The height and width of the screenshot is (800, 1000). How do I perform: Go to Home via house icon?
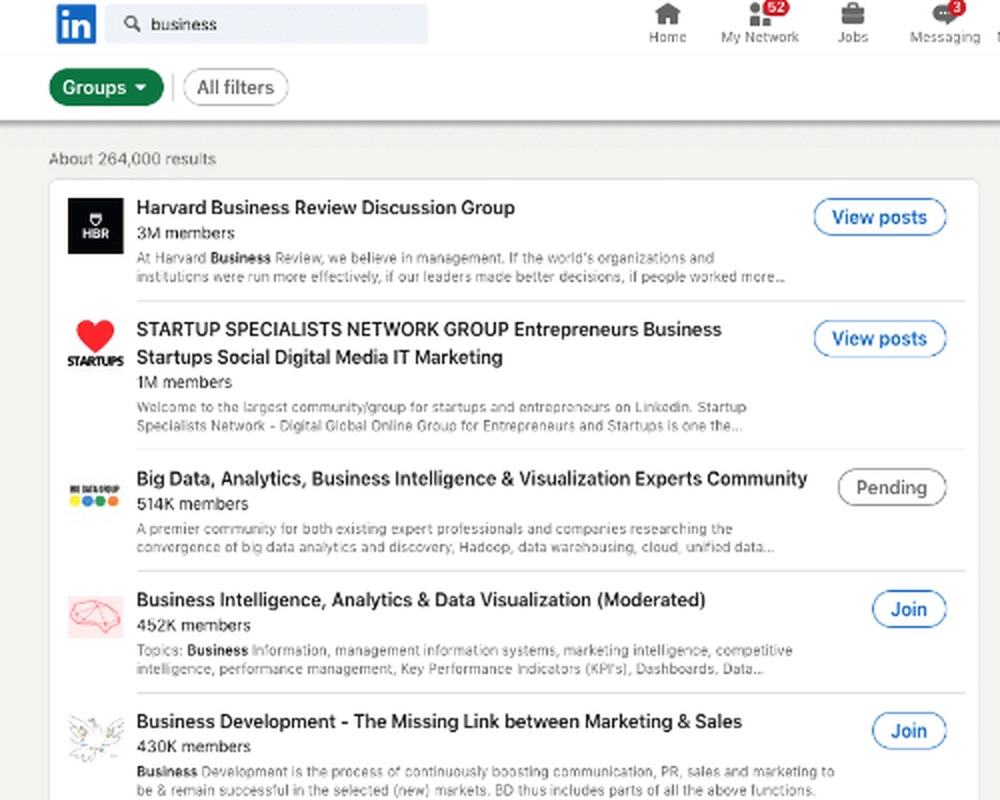[x=667, y=14]
